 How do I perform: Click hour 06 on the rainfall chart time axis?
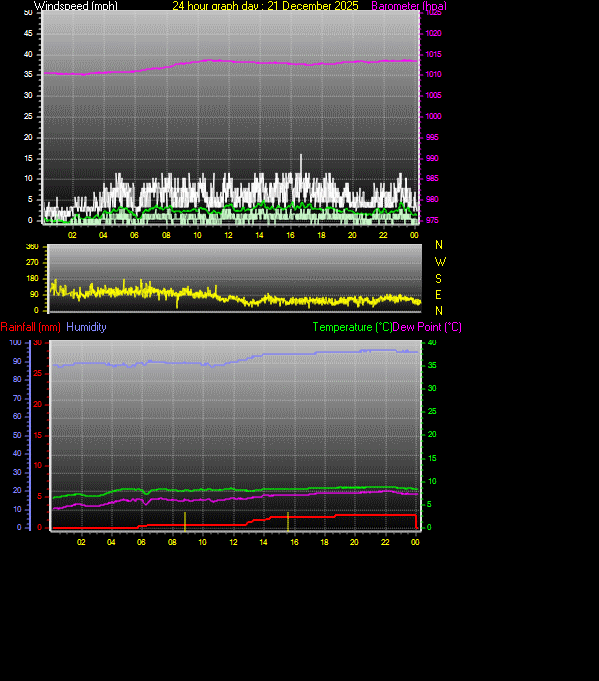[x=141, y=542]
